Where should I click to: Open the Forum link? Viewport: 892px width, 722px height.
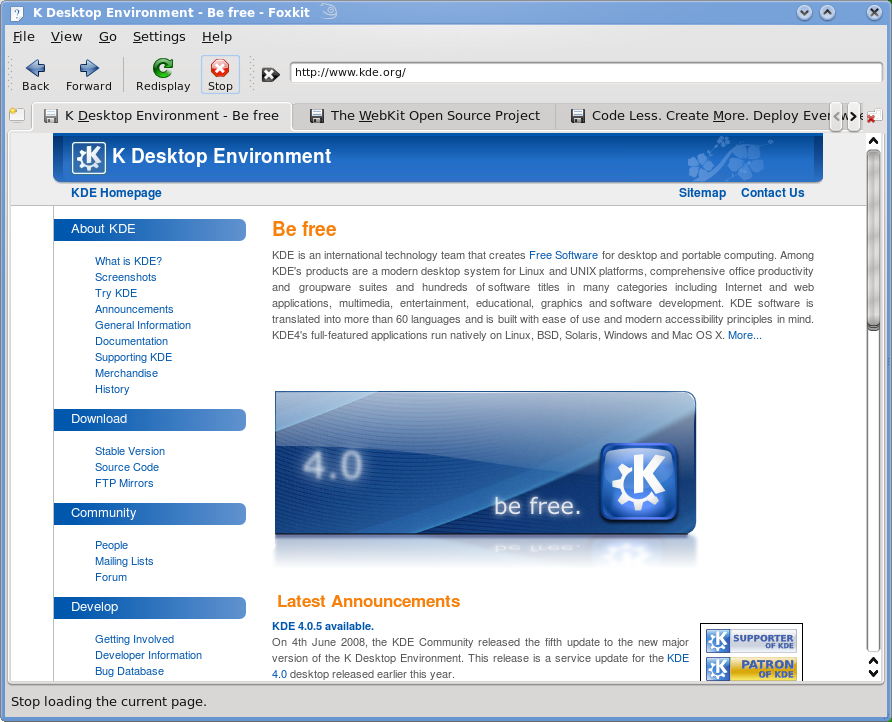[x=111, y=577]
